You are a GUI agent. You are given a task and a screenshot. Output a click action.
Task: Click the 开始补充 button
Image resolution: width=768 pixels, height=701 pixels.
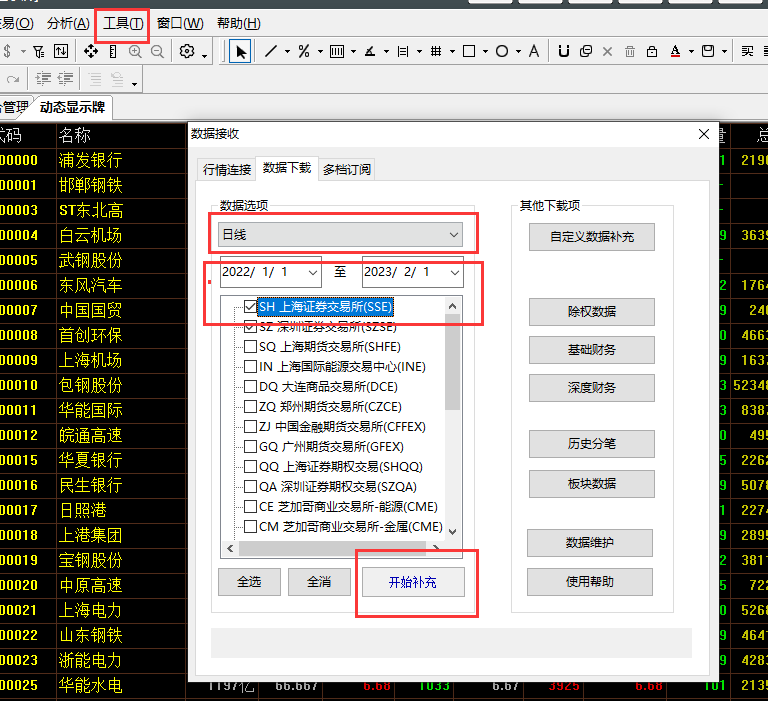(x=413, y=582)
